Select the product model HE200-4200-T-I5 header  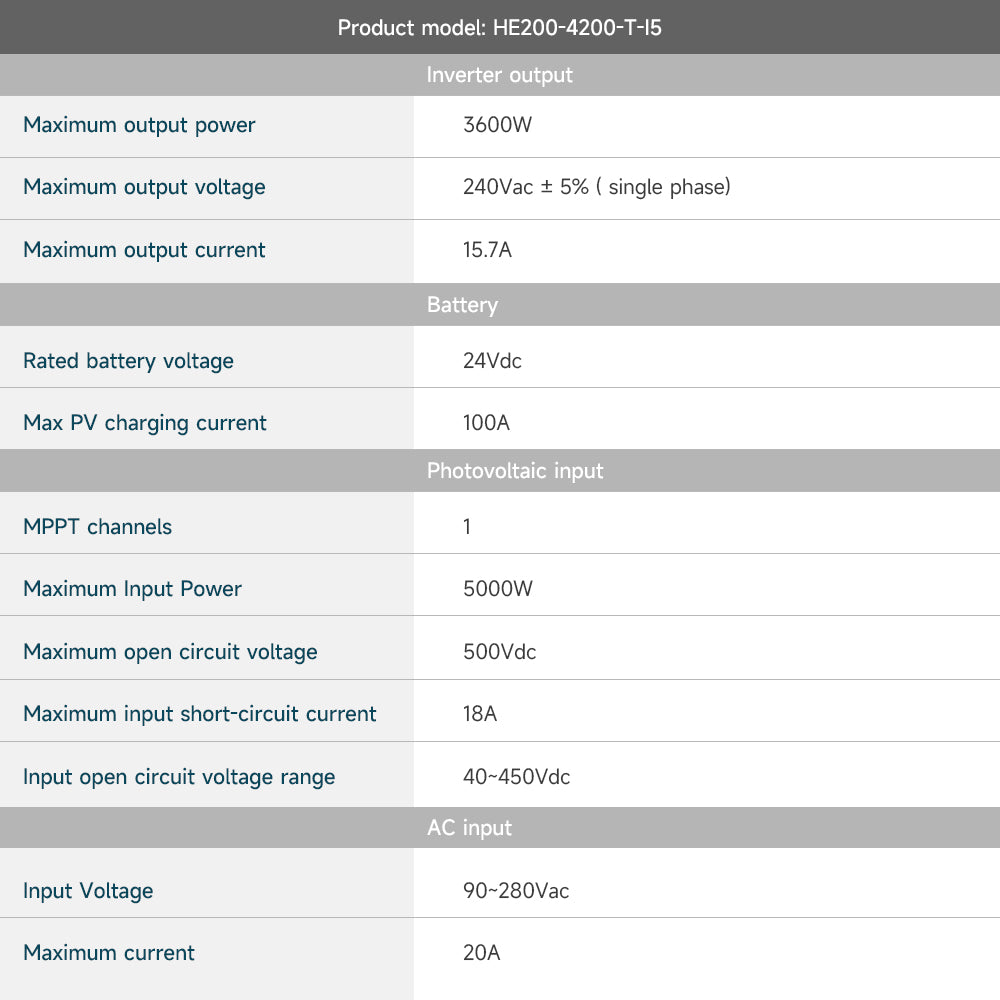pyautogui.click(x=500, y=27)
